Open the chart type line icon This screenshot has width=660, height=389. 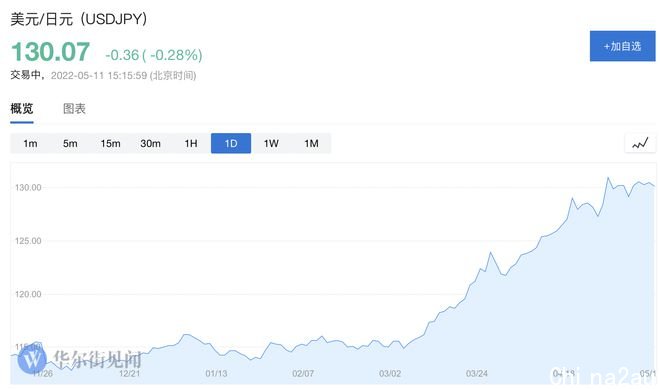(x=640, y=143)
